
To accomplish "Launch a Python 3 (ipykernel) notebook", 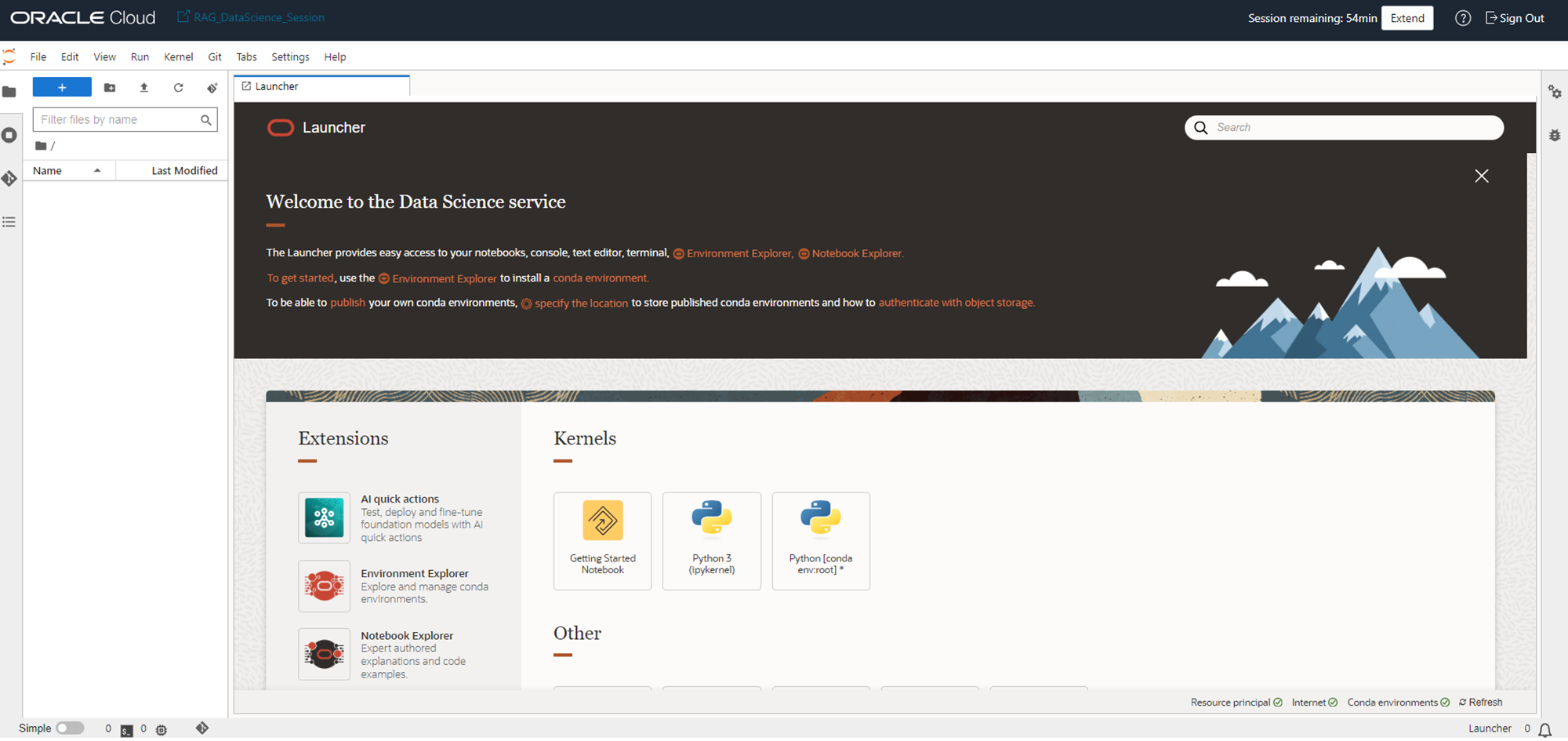I will 712,541.
